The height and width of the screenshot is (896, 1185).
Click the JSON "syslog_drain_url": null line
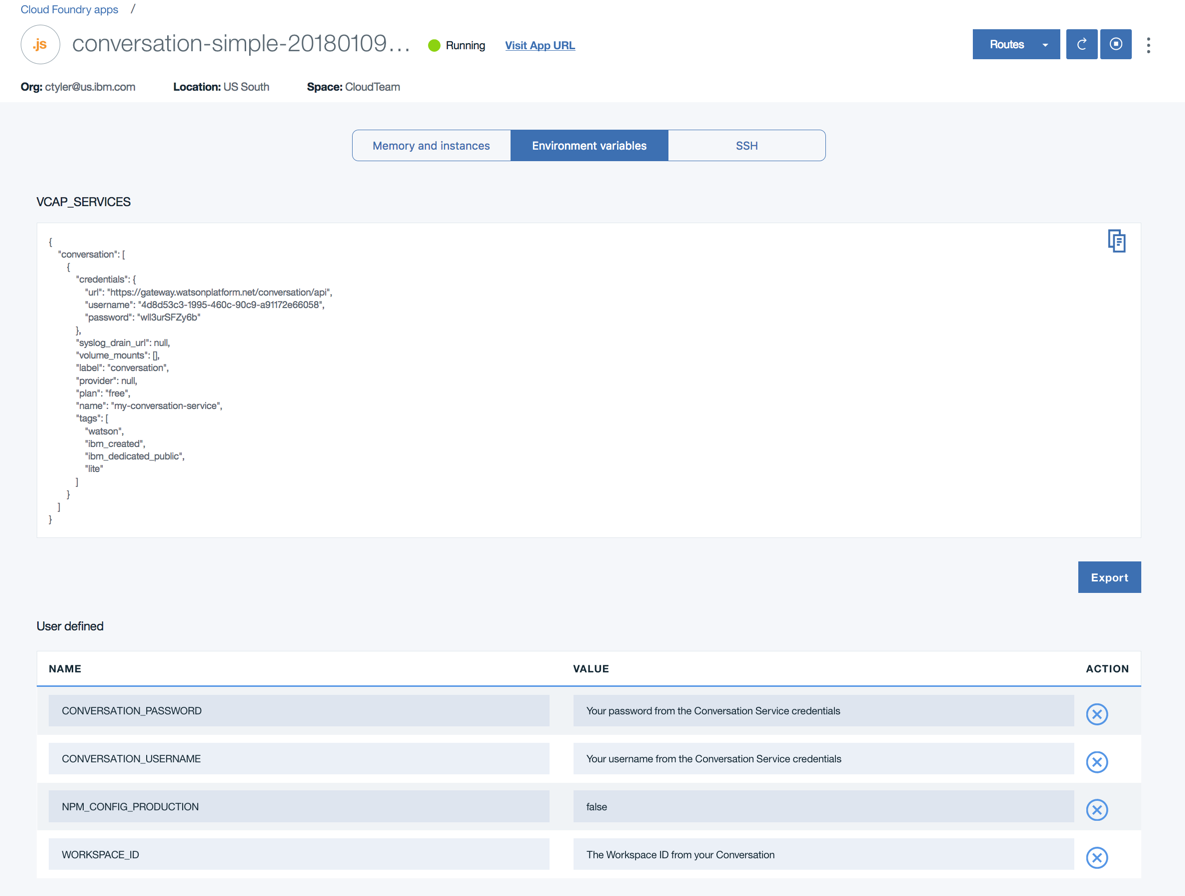pyautogui.click(x=122, y=342)
